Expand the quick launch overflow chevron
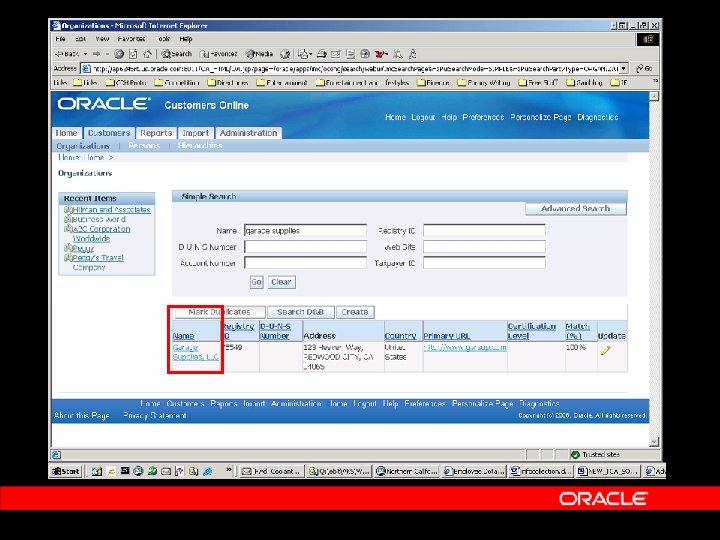This screenshot has width=720, height=540. [229, 470]
